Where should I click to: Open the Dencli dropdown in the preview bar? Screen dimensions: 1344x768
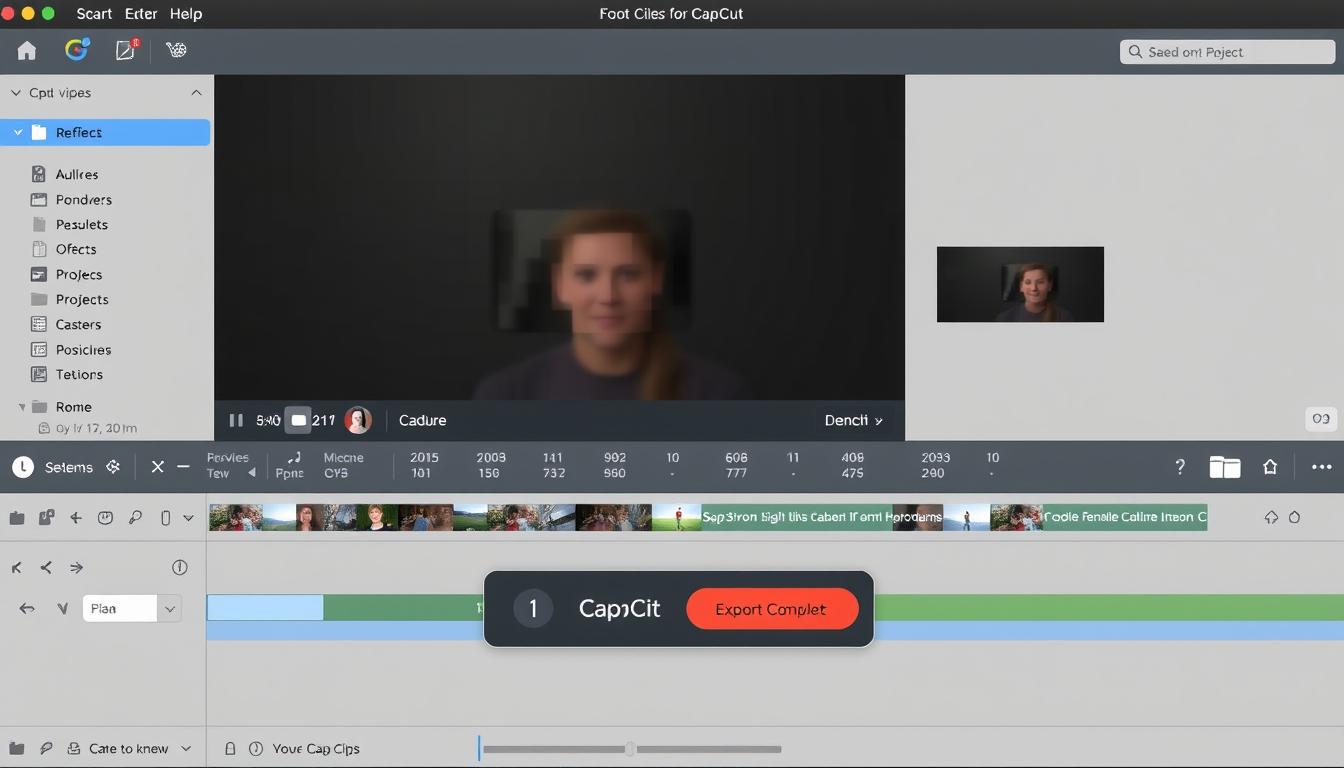click(852, 420)
